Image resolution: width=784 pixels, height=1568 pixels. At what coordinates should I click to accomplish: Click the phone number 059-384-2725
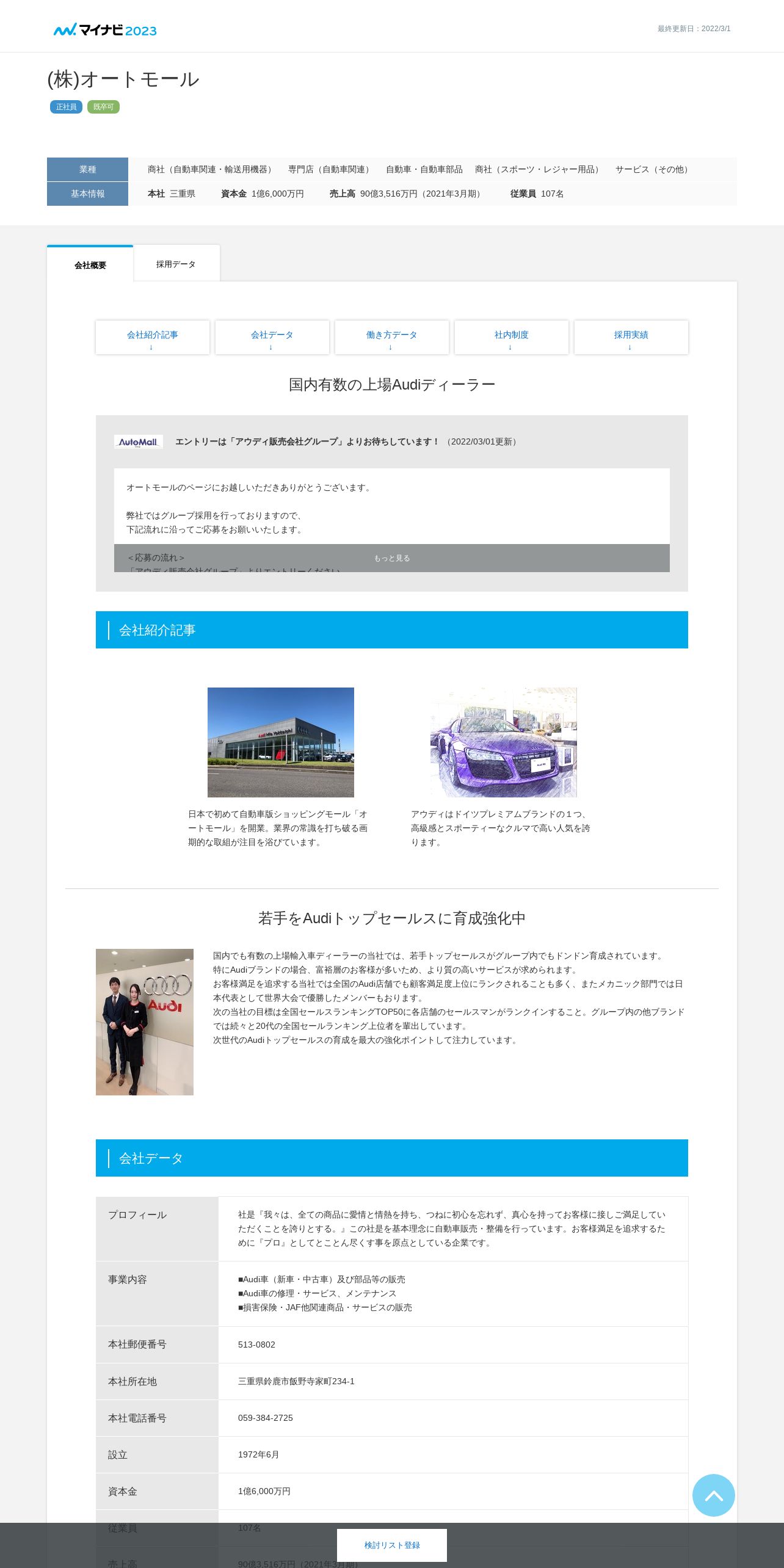(266, 1418)
